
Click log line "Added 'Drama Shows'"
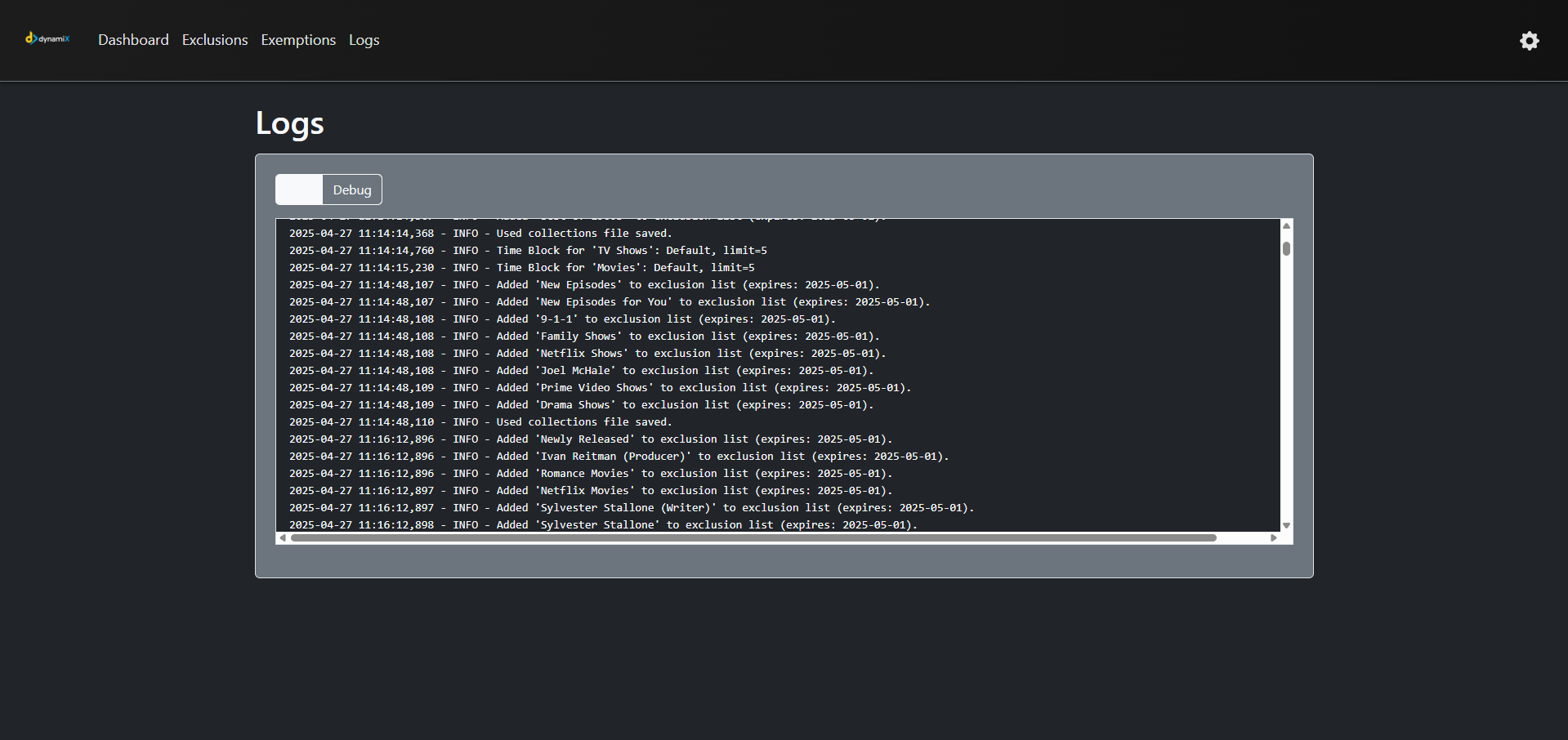[x=581, y=405]
